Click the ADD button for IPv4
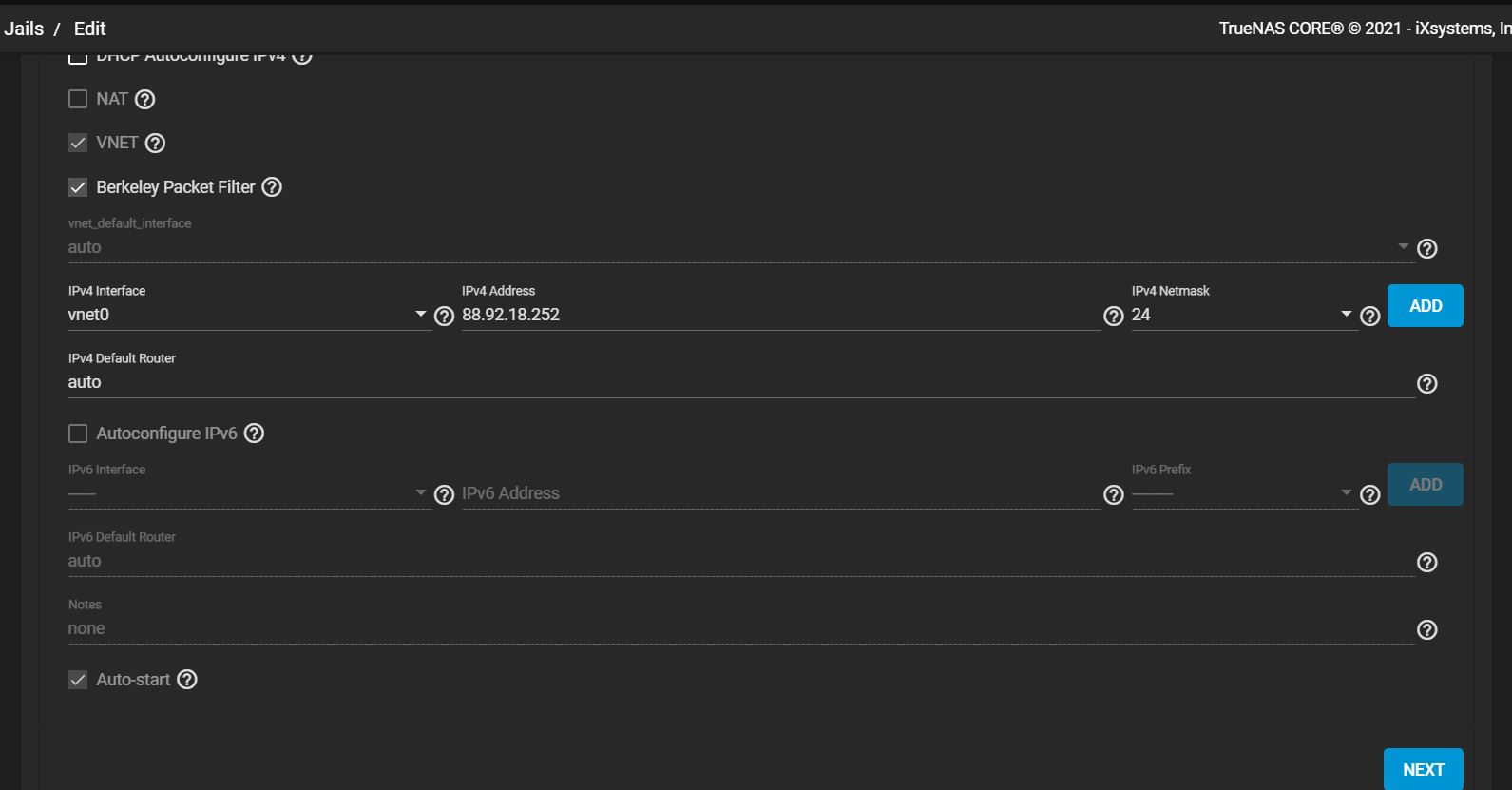Viewport: 1512px width, 790px height. [x=1425, y=306]
